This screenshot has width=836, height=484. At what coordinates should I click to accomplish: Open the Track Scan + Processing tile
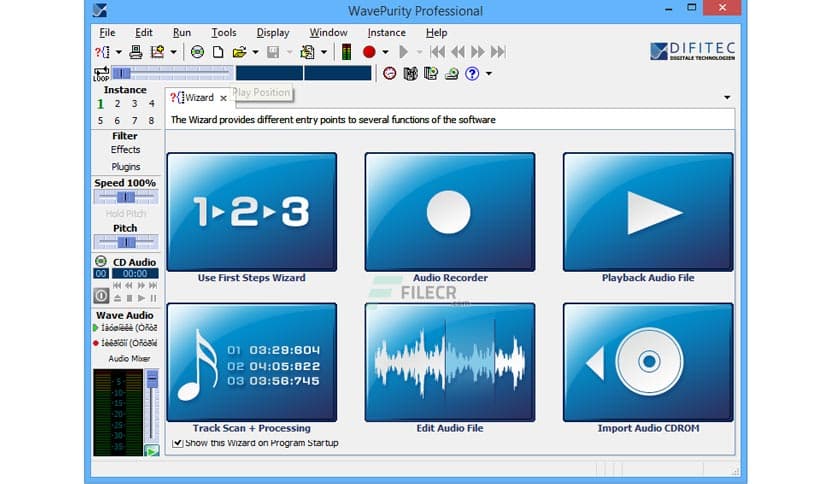coord(252,362)
